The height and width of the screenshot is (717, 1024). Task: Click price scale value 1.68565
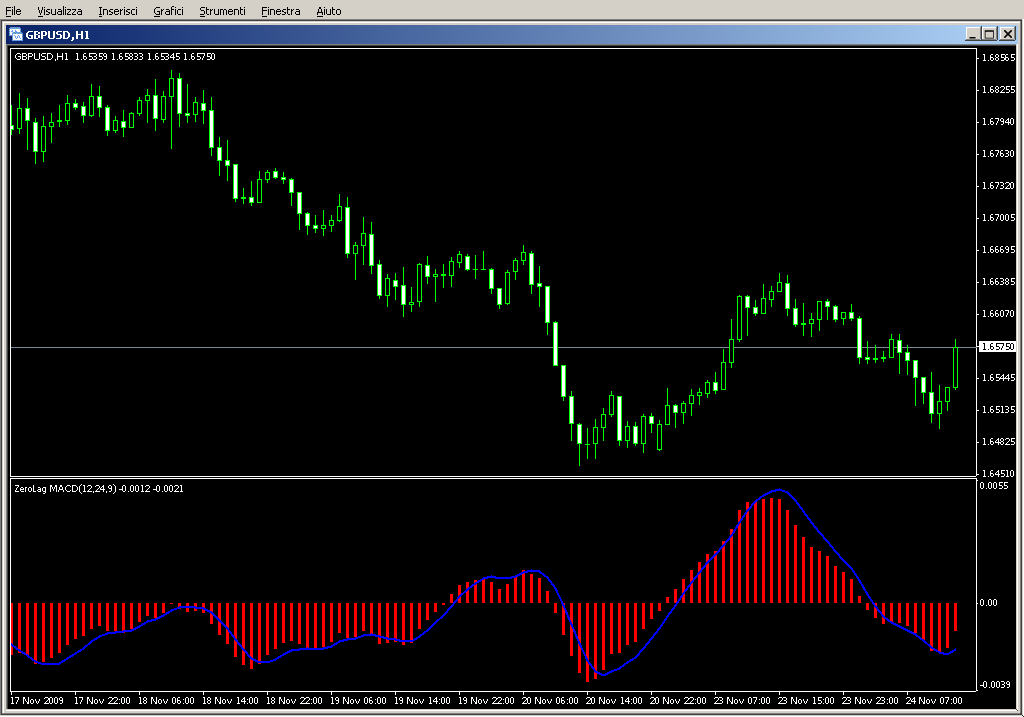point(999,57)
